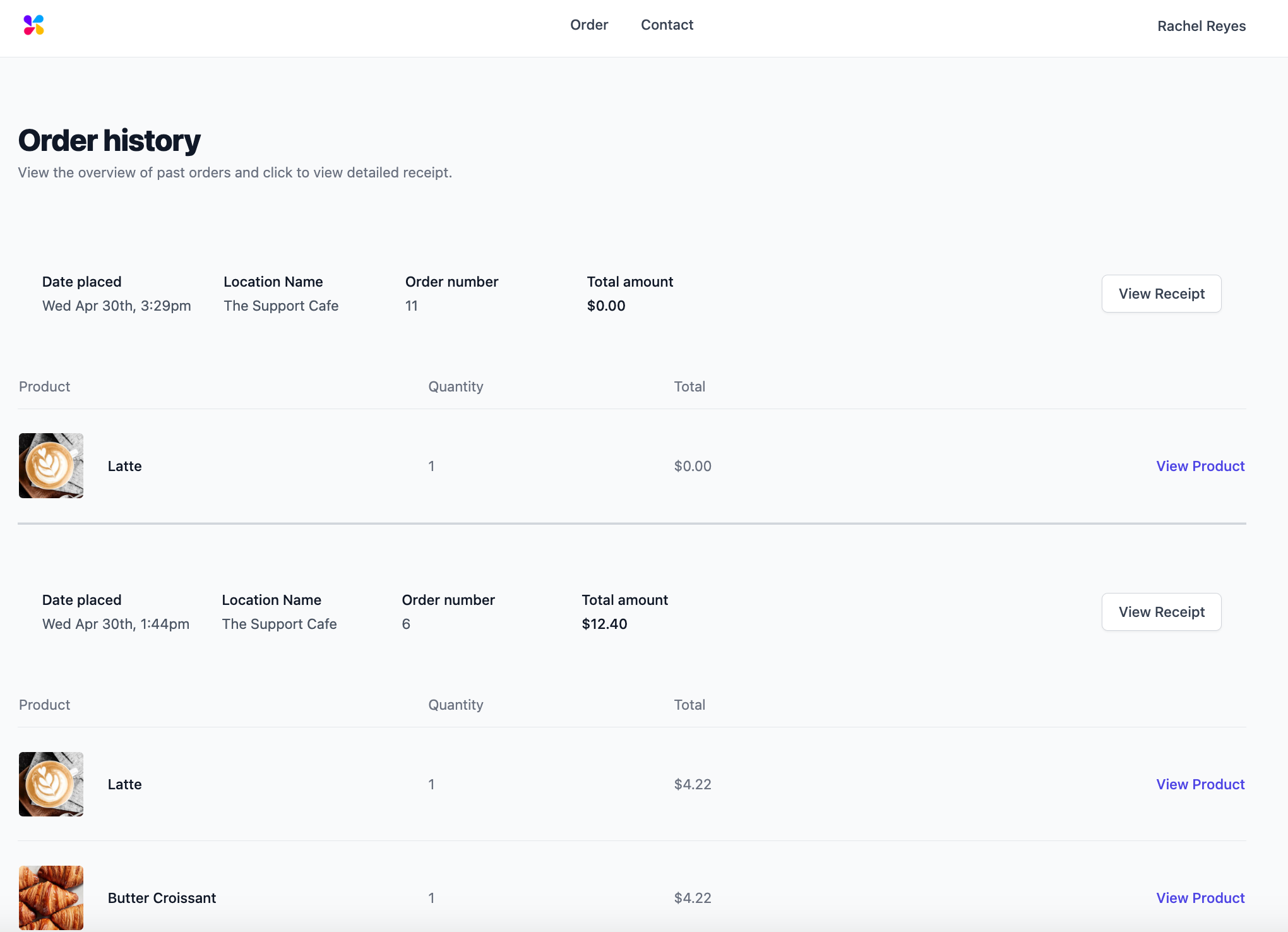
Task: View the receipt for order number 6
Action: pyautogui.click(x=1160, y=612)
